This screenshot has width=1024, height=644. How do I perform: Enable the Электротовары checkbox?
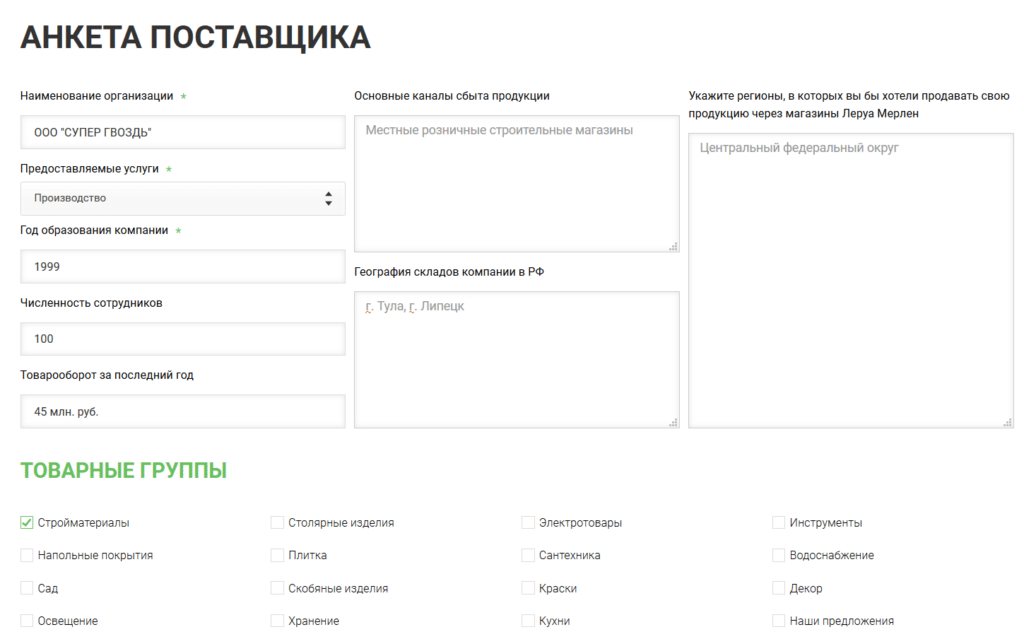pyautogui.click(x=528, y=523)
